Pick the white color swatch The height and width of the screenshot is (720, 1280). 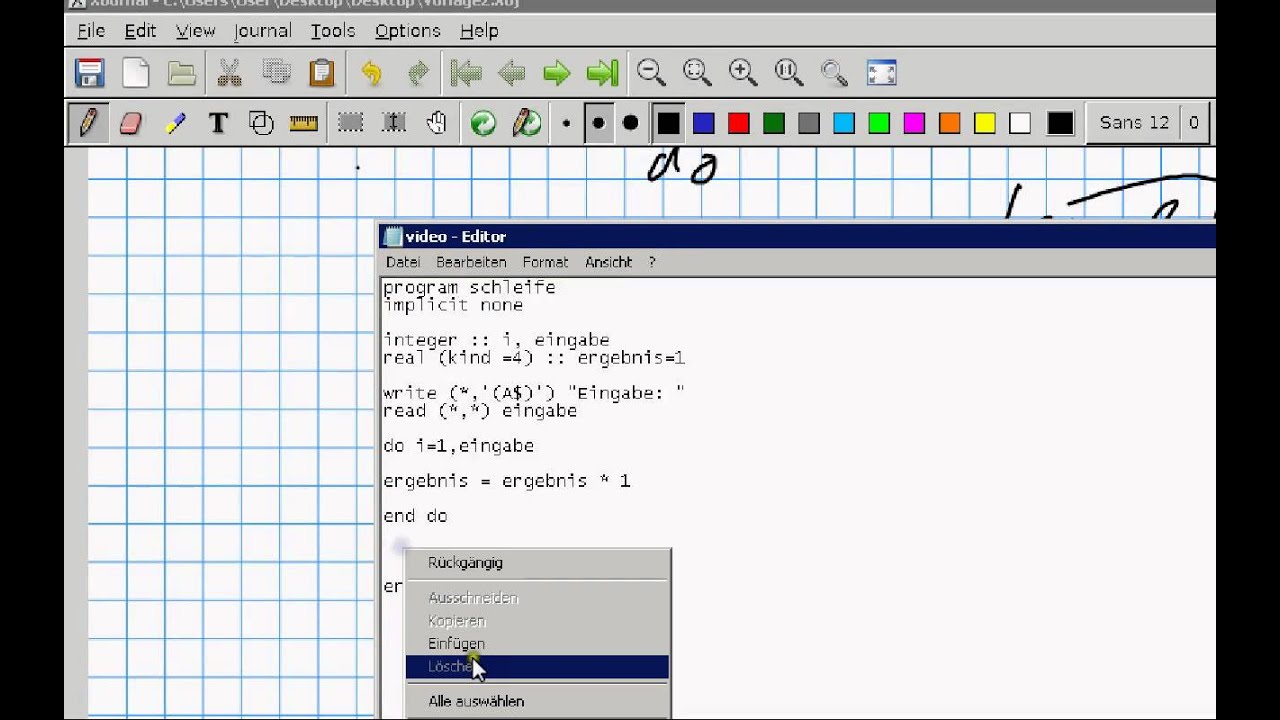pos(1020,123)
